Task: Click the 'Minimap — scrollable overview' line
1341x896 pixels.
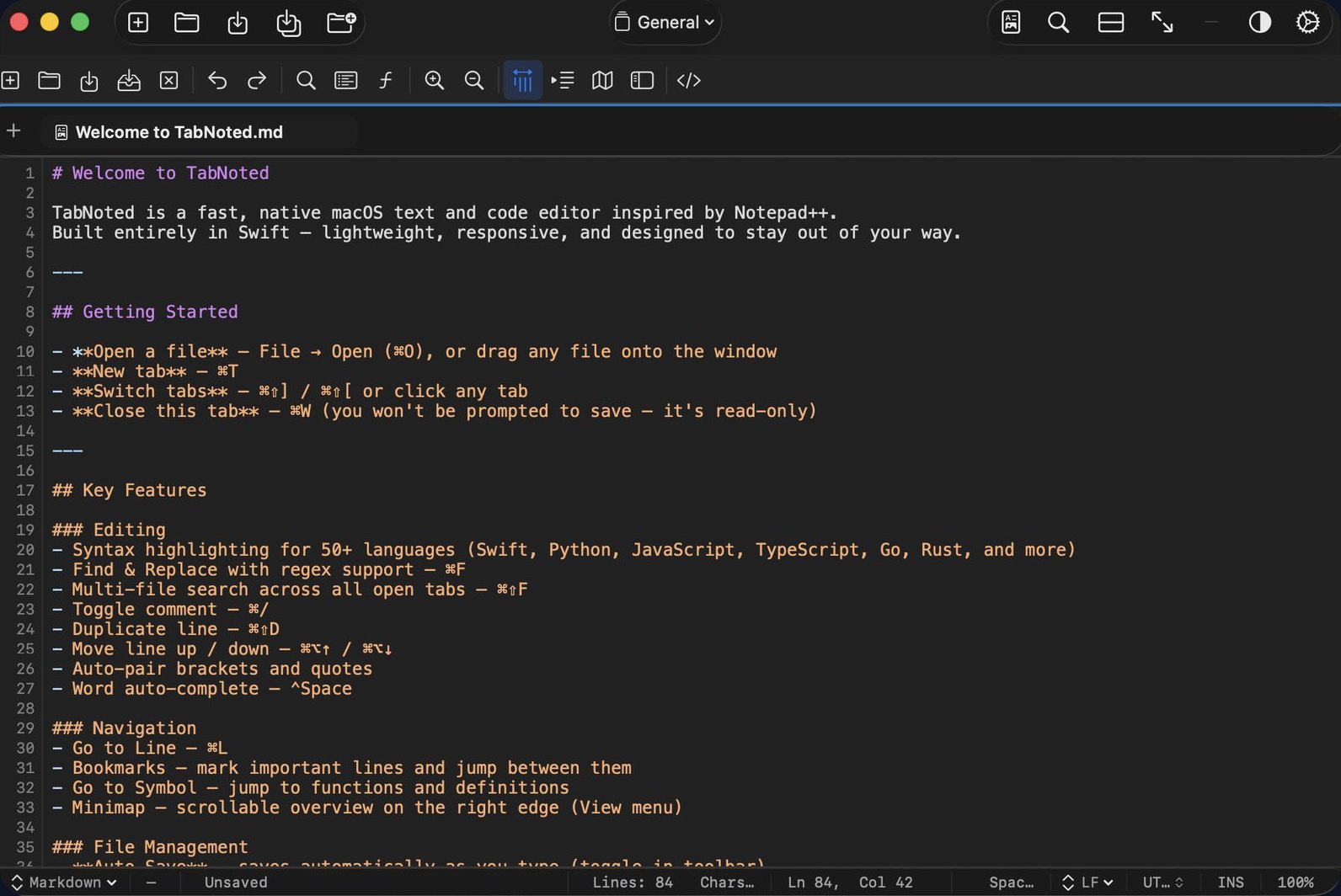Action: 366,807
